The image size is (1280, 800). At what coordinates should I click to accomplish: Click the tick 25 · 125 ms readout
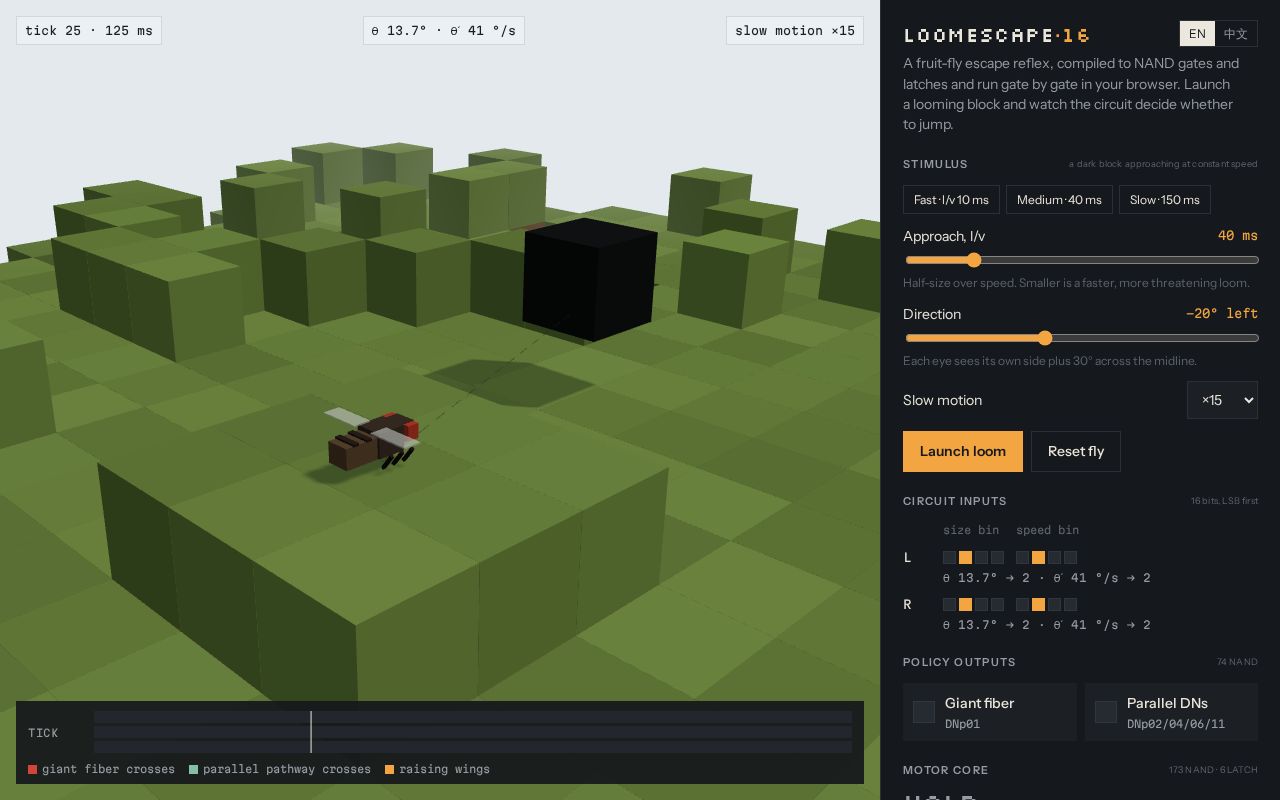point(89,30)
